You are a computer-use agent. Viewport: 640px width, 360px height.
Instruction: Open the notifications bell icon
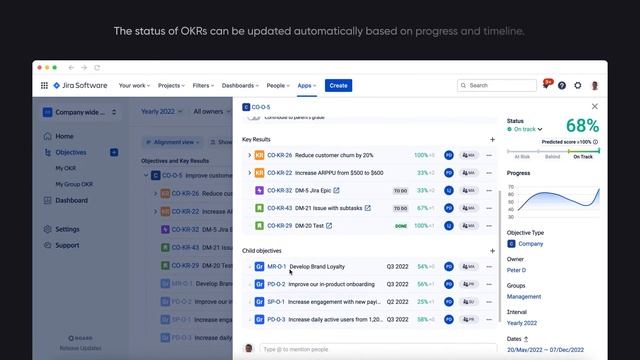tap(546, 85)
